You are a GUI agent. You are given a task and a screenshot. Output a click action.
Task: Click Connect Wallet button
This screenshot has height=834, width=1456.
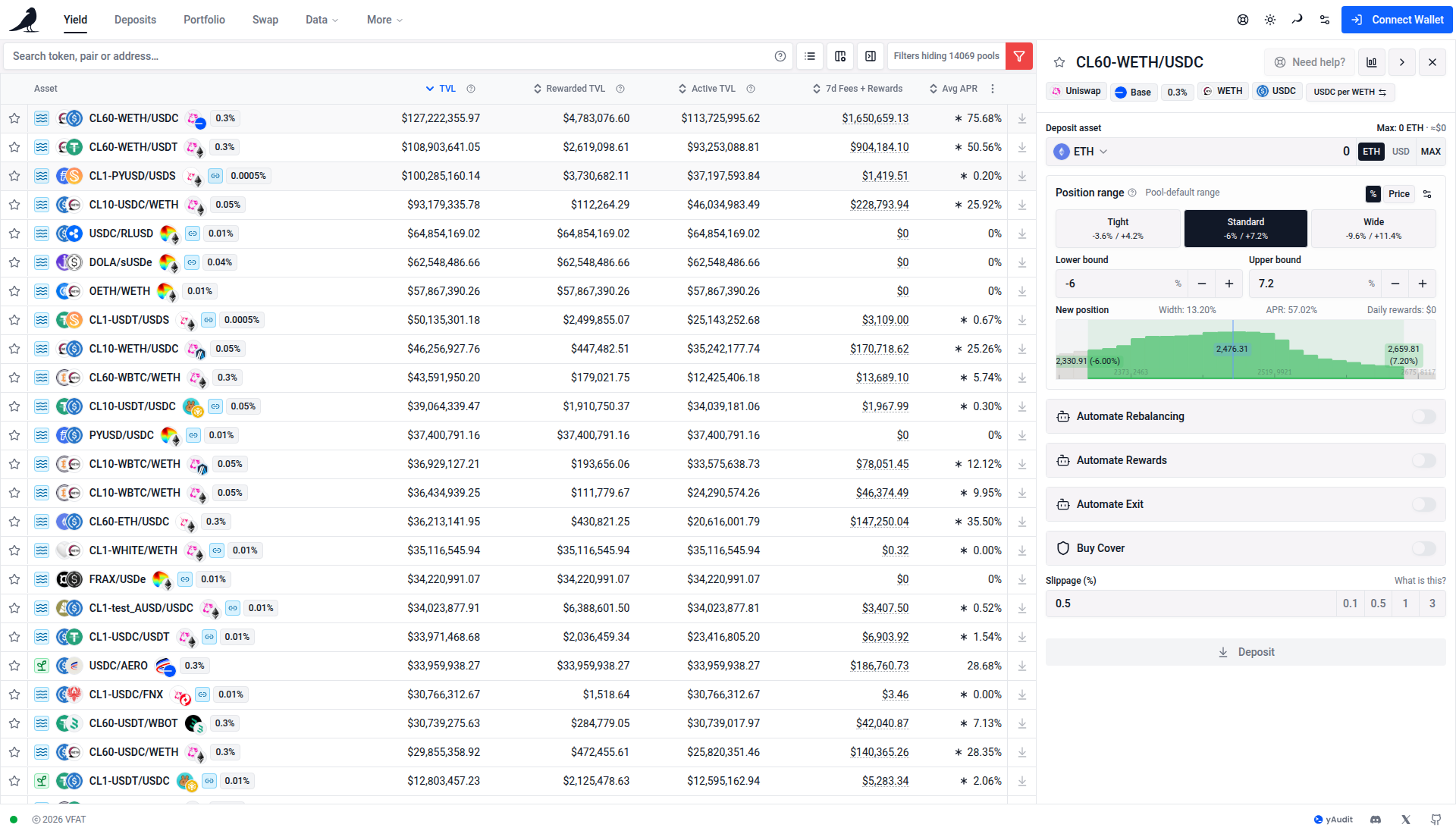click(1397, 20)
